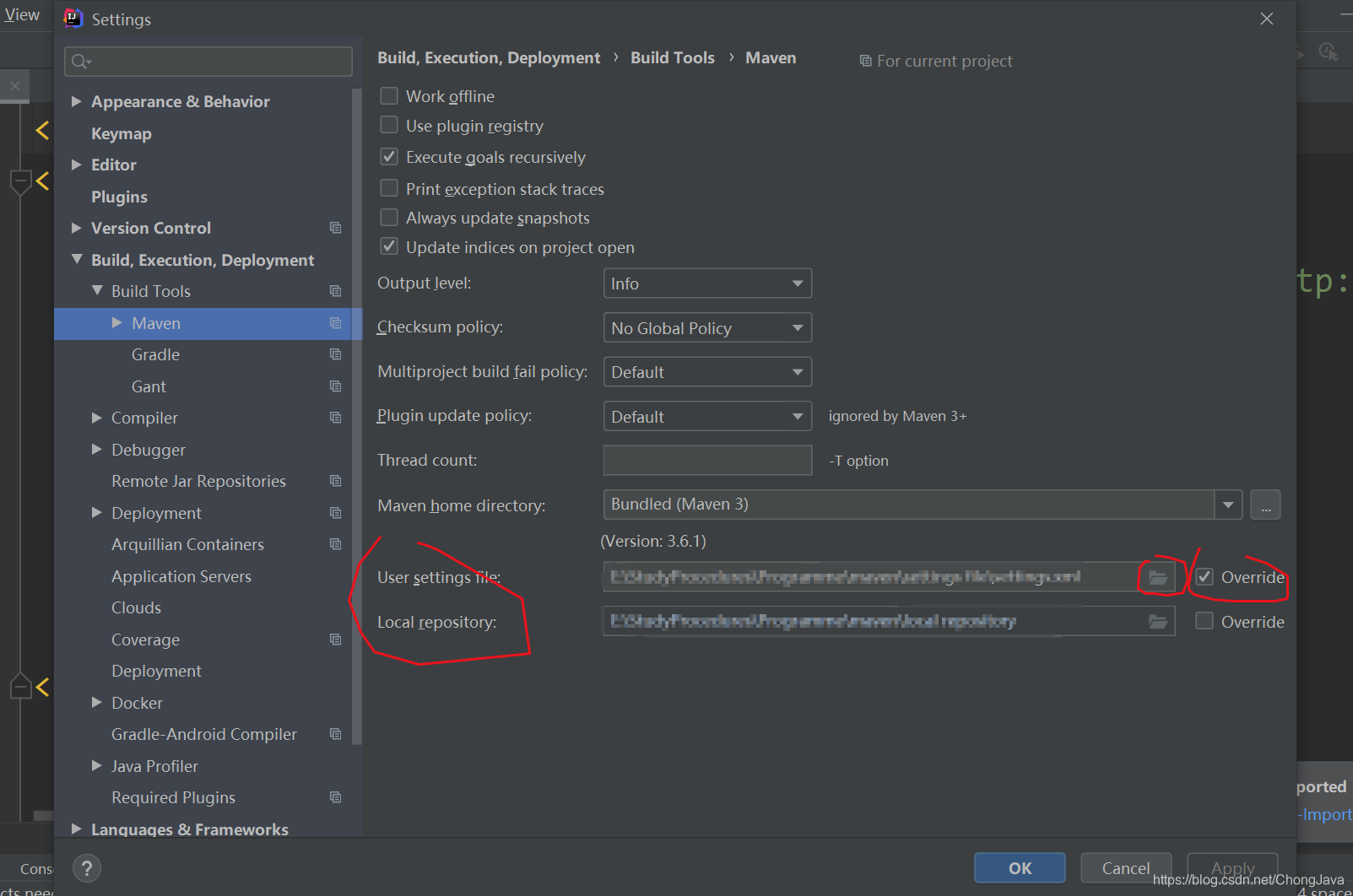Open the help question mark button
The image size is (1353, 896).
87,868
